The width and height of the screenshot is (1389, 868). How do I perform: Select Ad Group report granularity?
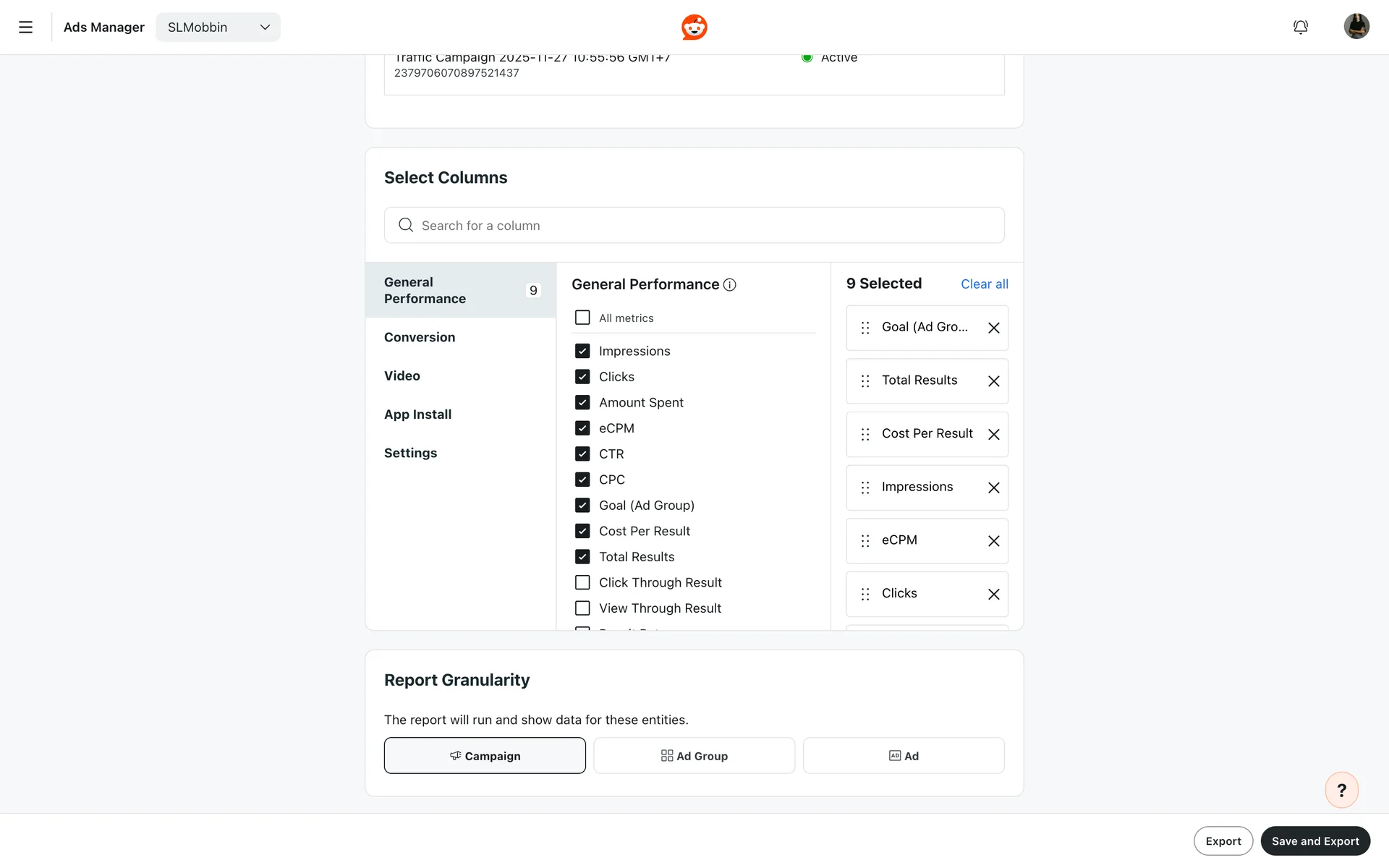point(694,756)
